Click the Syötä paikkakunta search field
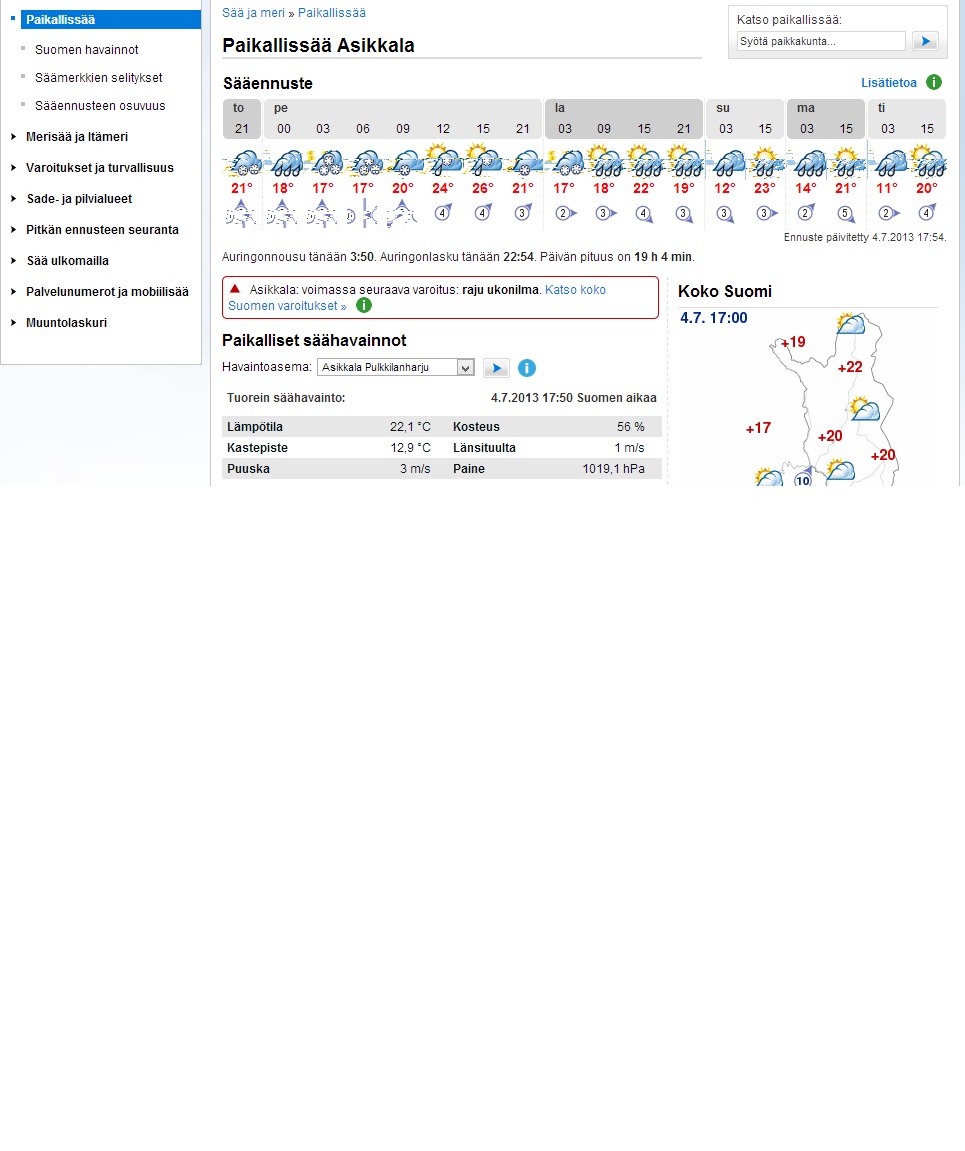 point(820,41)
